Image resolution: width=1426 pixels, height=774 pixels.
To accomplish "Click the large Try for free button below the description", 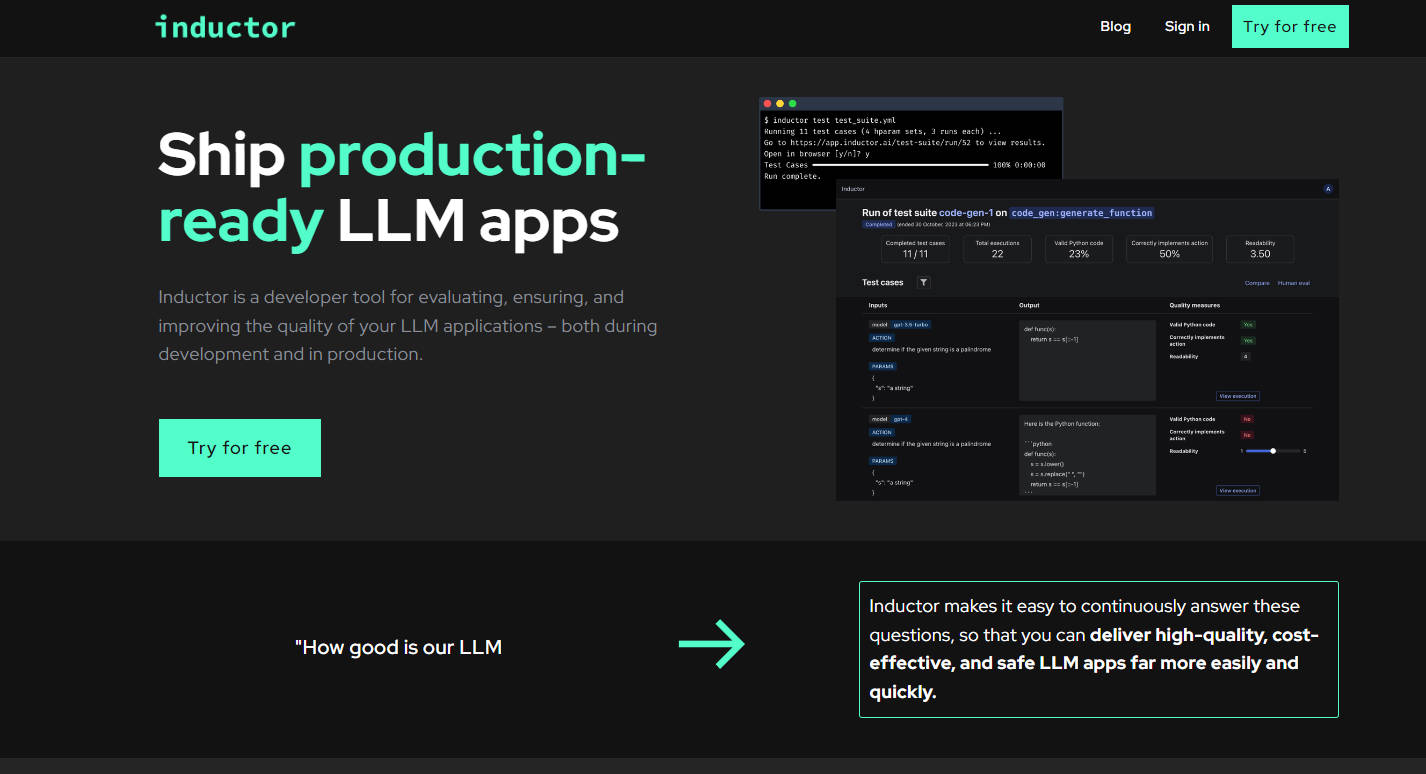I will click(240, 448).
